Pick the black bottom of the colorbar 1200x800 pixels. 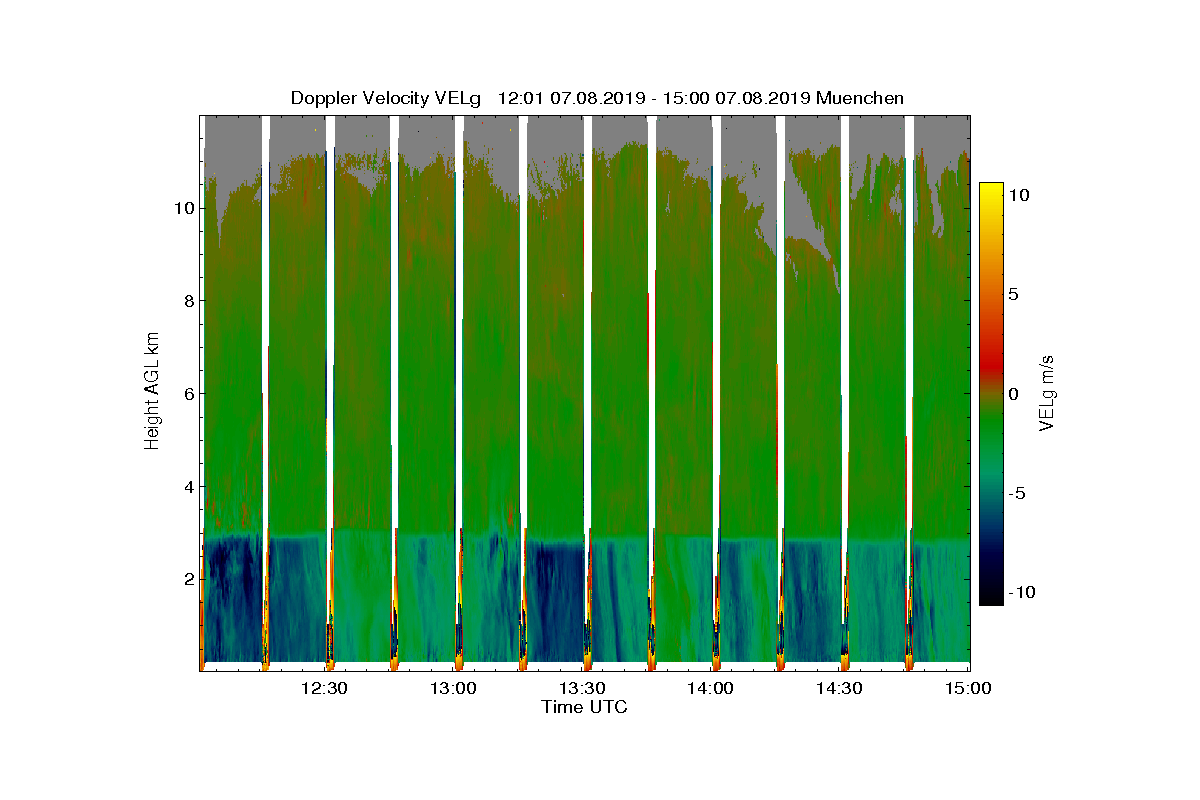(x=991, y=597)
